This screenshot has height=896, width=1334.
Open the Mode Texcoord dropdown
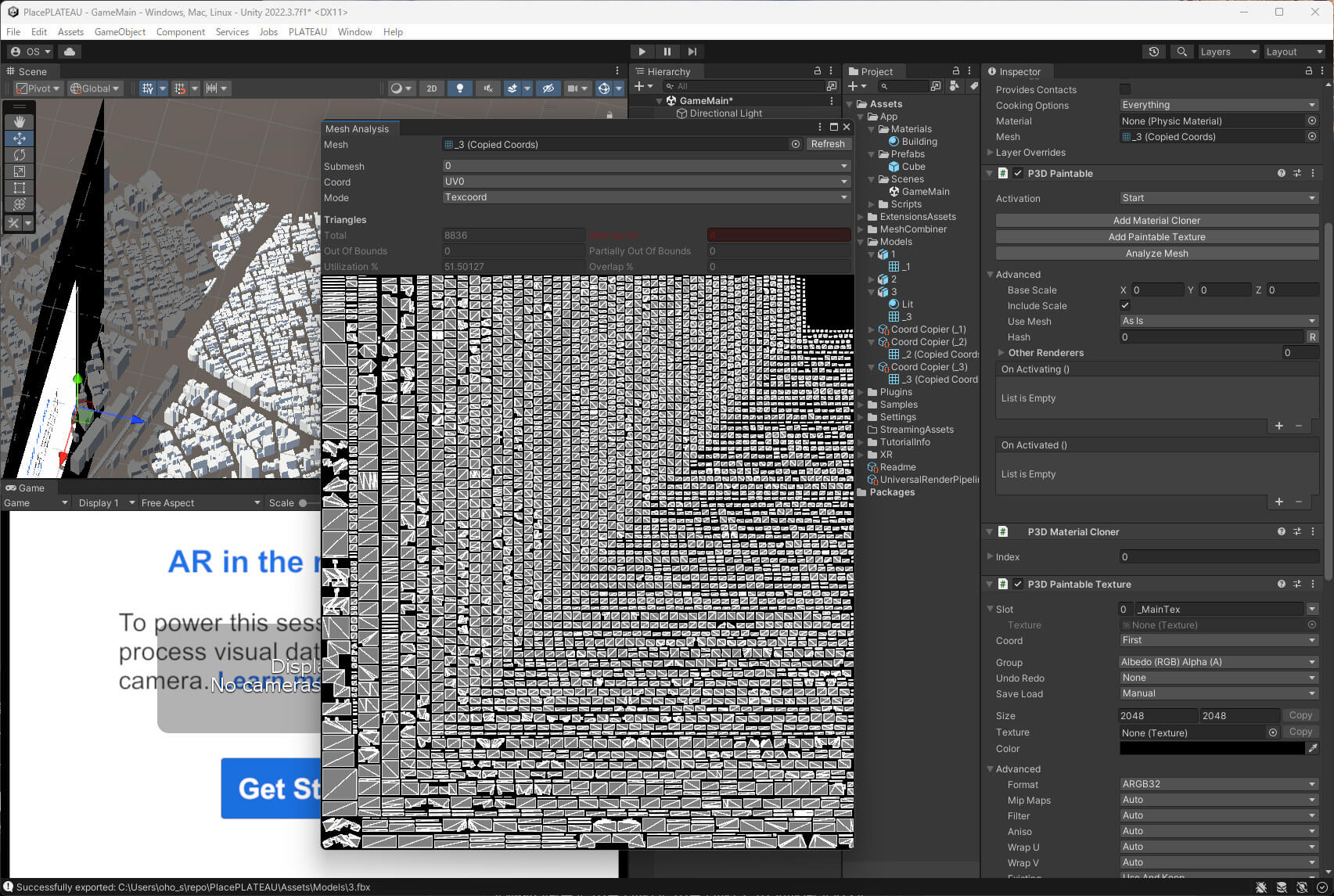[646, 197]
